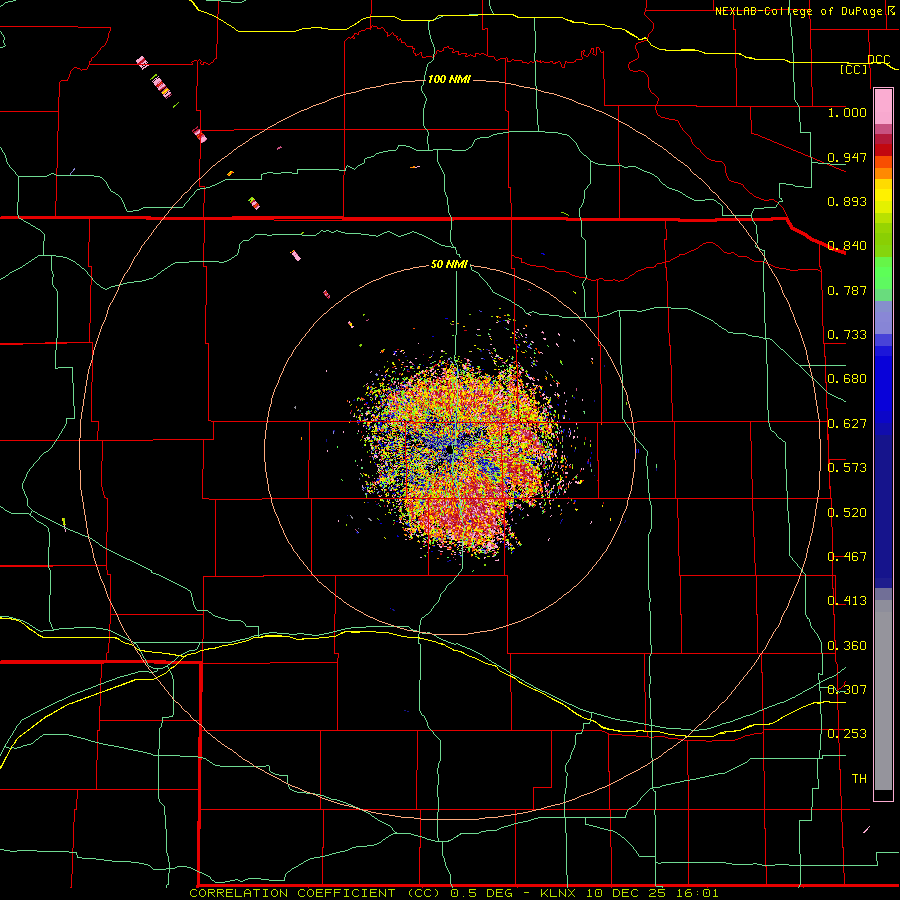Viewport: 900px width, 900px height.
Task: Click the 0.573 legend value
Action: (847, 468)
